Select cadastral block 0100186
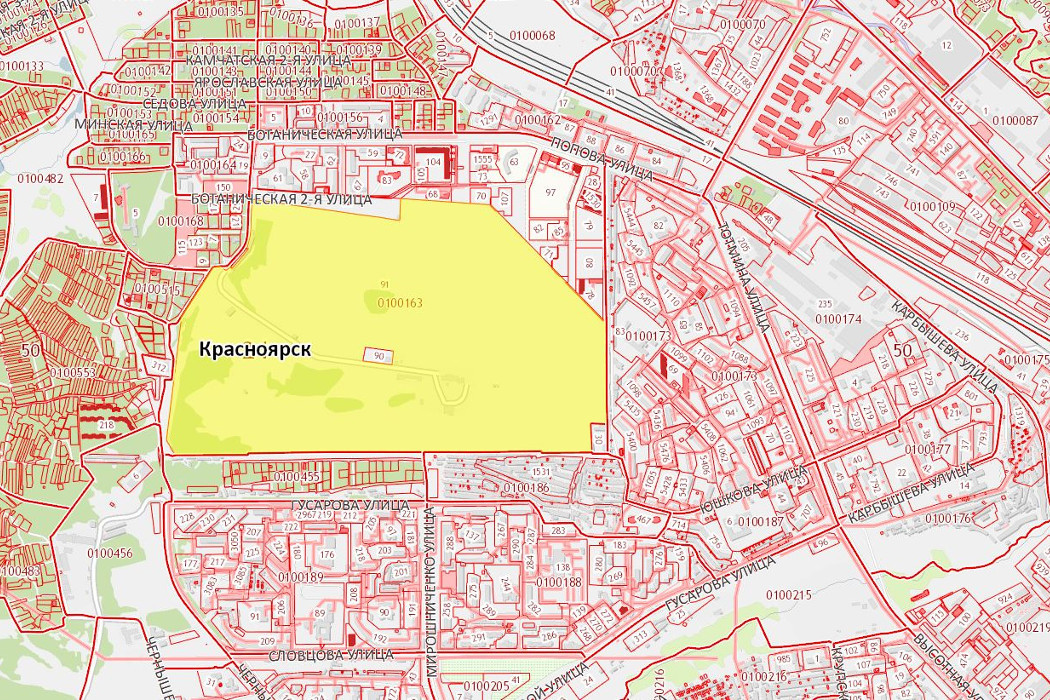The height and width of the screenshot is (700, 1050). point(526,488)
